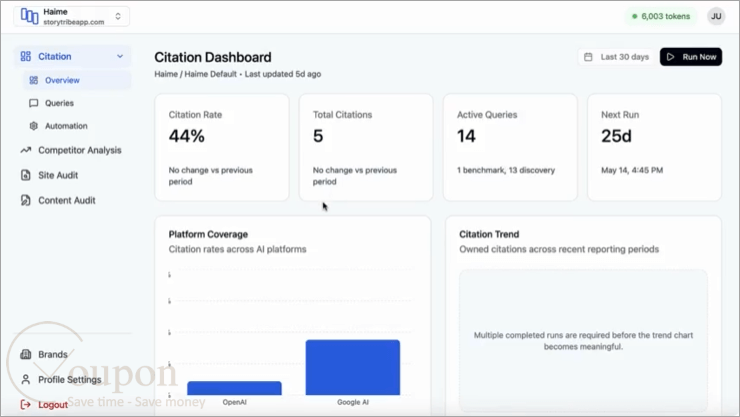Image resolution: width=740 pixels, height=417 pixels.
Task: Click the Run Now button
Action: (690, 57)
